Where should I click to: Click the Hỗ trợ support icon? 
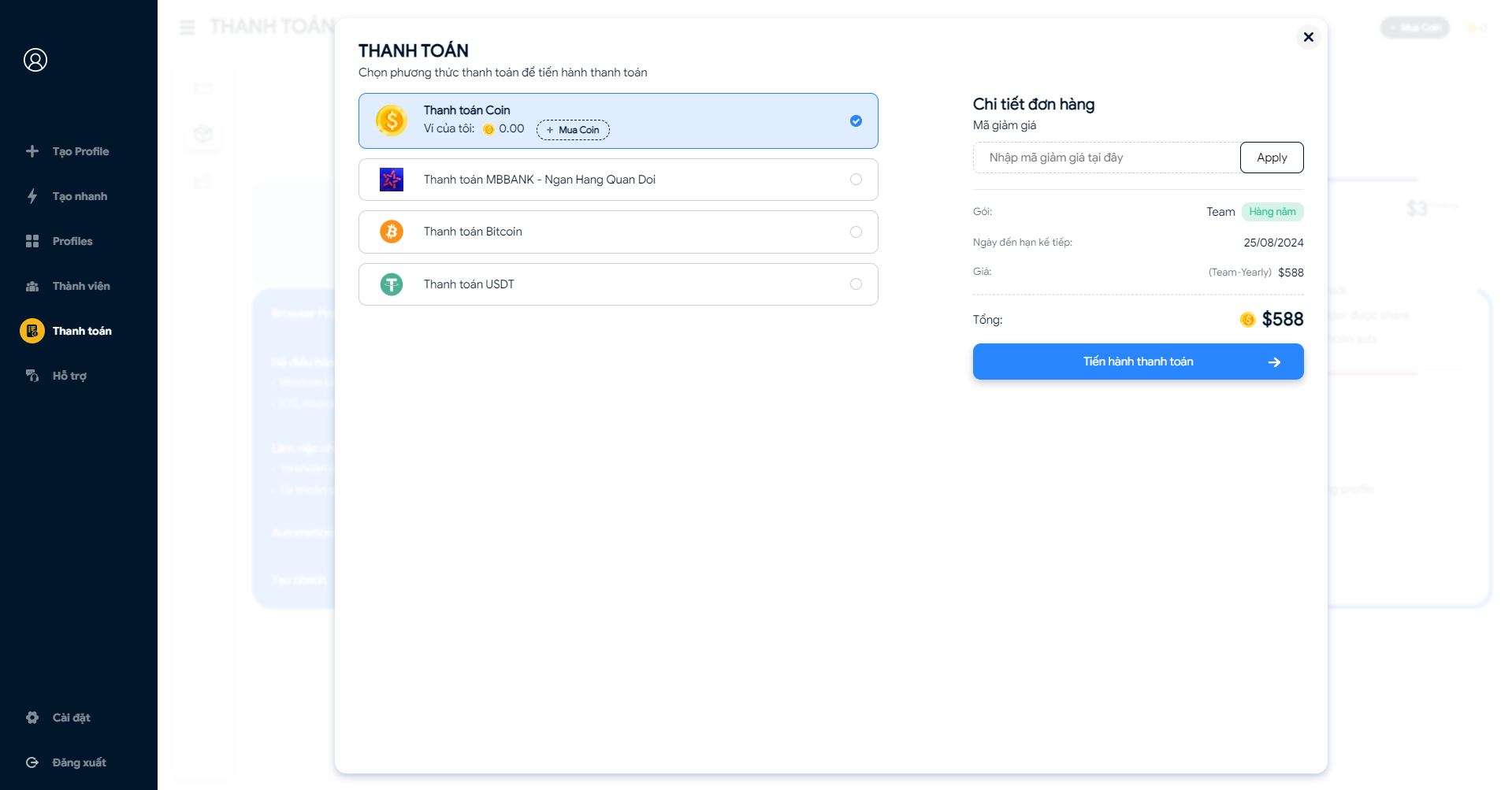[32, 376]
